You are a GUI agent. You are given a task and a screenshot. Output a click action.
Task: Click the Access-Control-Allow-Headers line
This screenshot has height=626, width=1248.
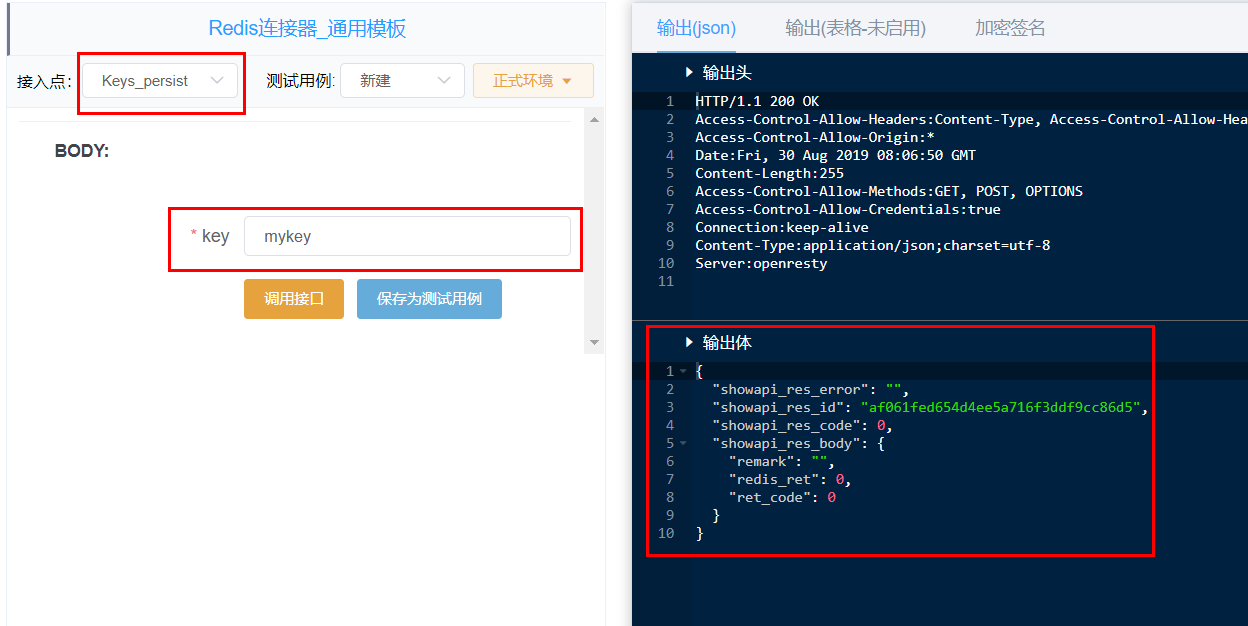(x=970, y=119)
